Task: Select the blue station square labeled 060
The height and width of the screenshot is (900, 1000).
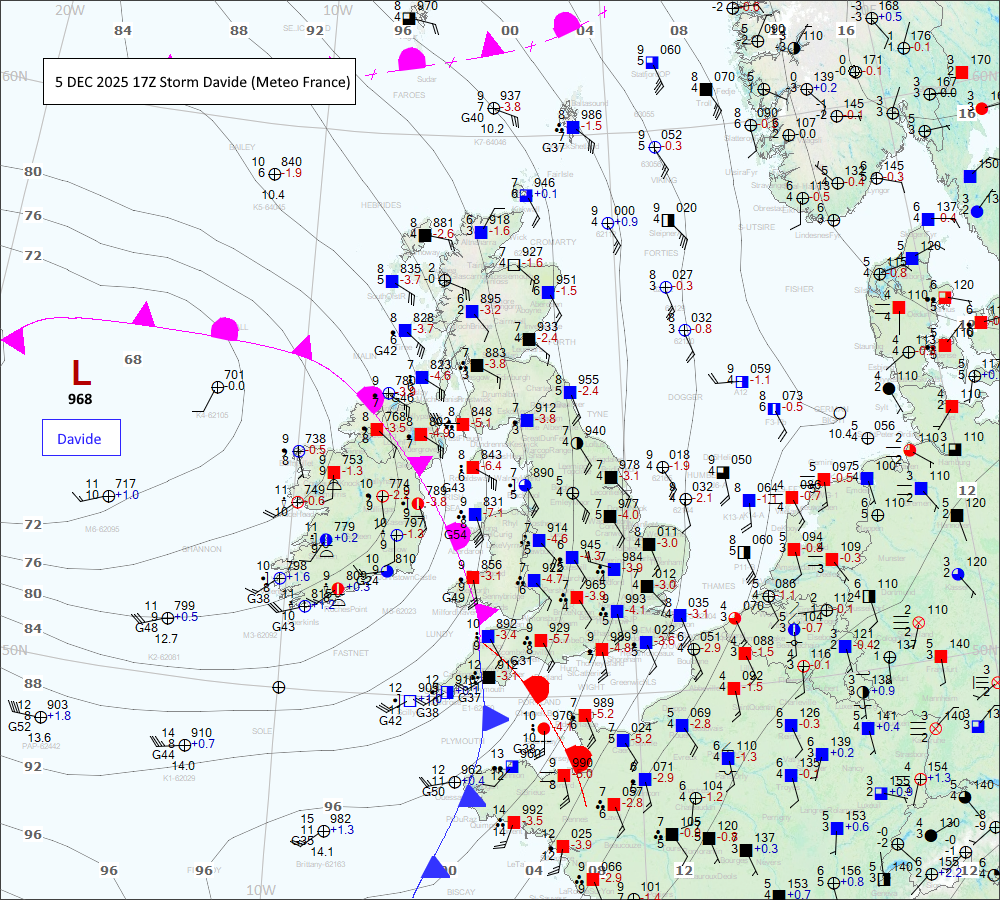Action: (x=651, y=61)
